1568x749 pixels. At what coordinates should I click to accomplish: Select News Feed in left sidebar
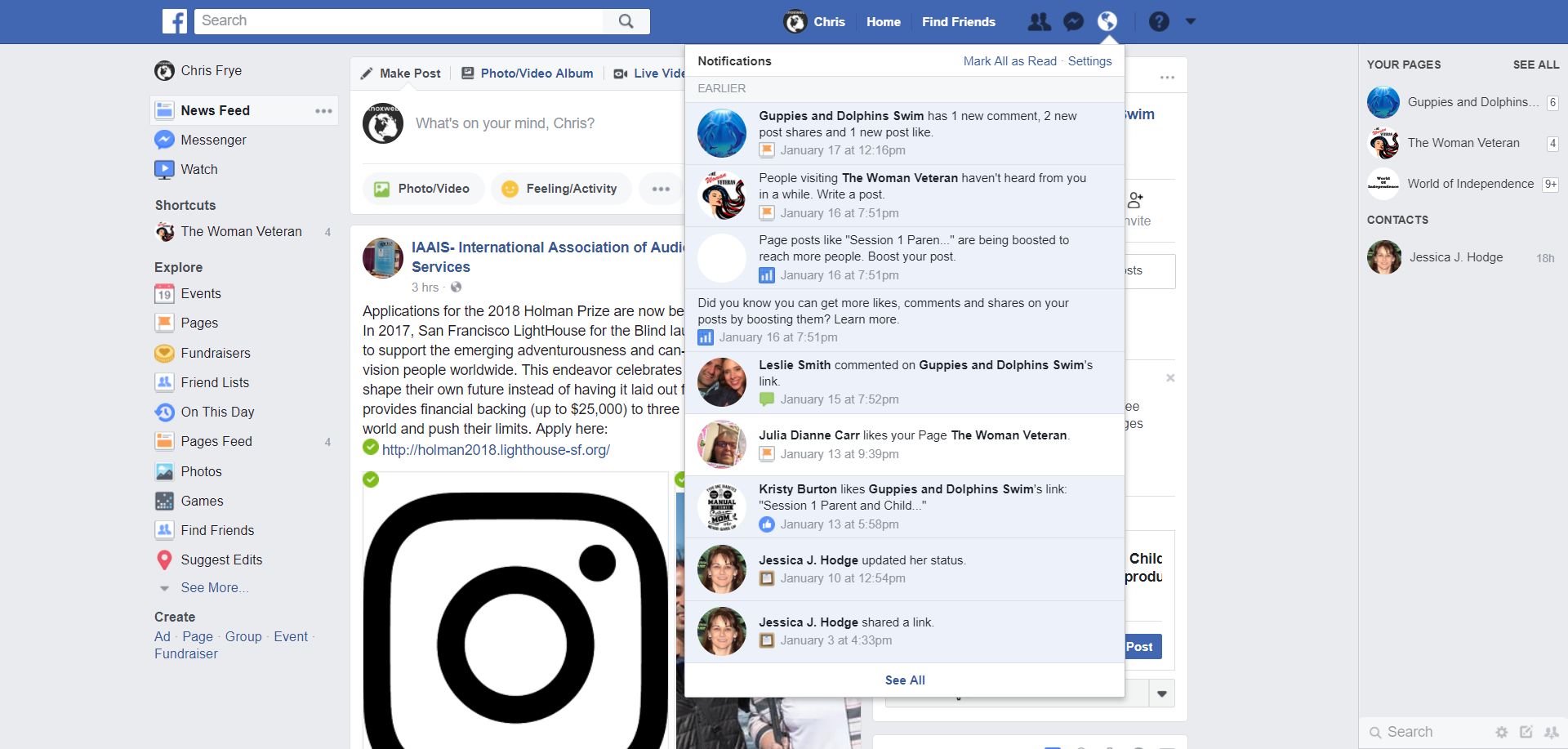pyautogui.click(x=243, y=110)
